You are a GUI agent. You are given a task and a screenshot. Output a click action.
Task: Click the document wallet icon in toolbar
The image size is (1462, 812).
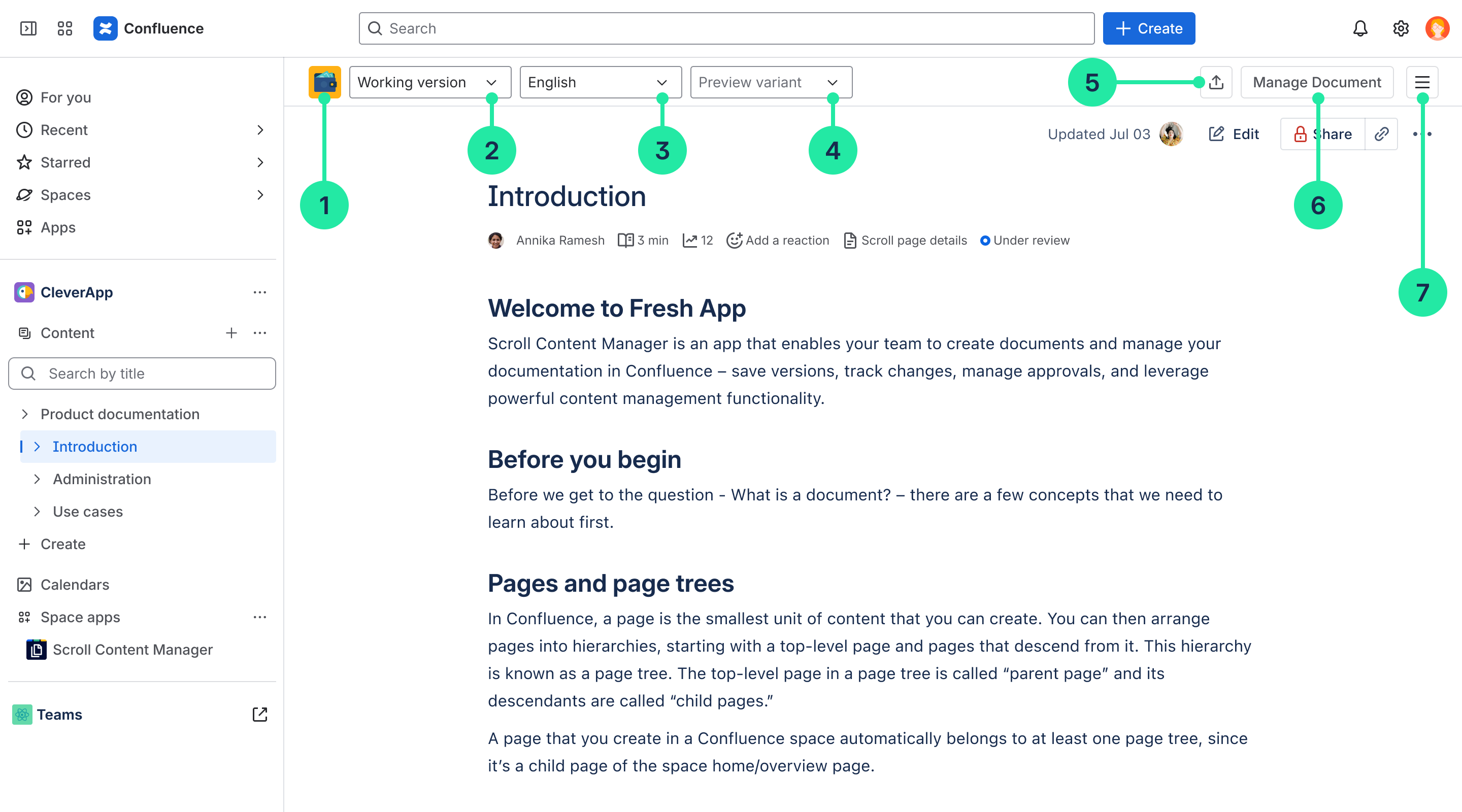tap(325, 82)
